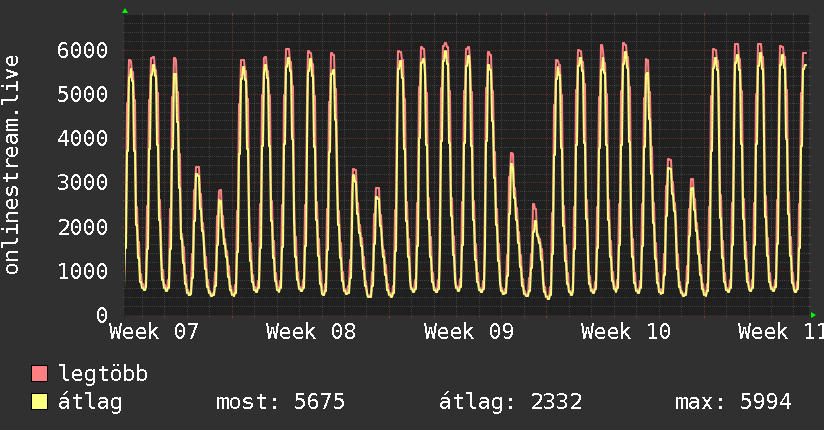
Task: Click the 1000 y-axis tick label
Action: pyautogui.click(x=81, y=271)
